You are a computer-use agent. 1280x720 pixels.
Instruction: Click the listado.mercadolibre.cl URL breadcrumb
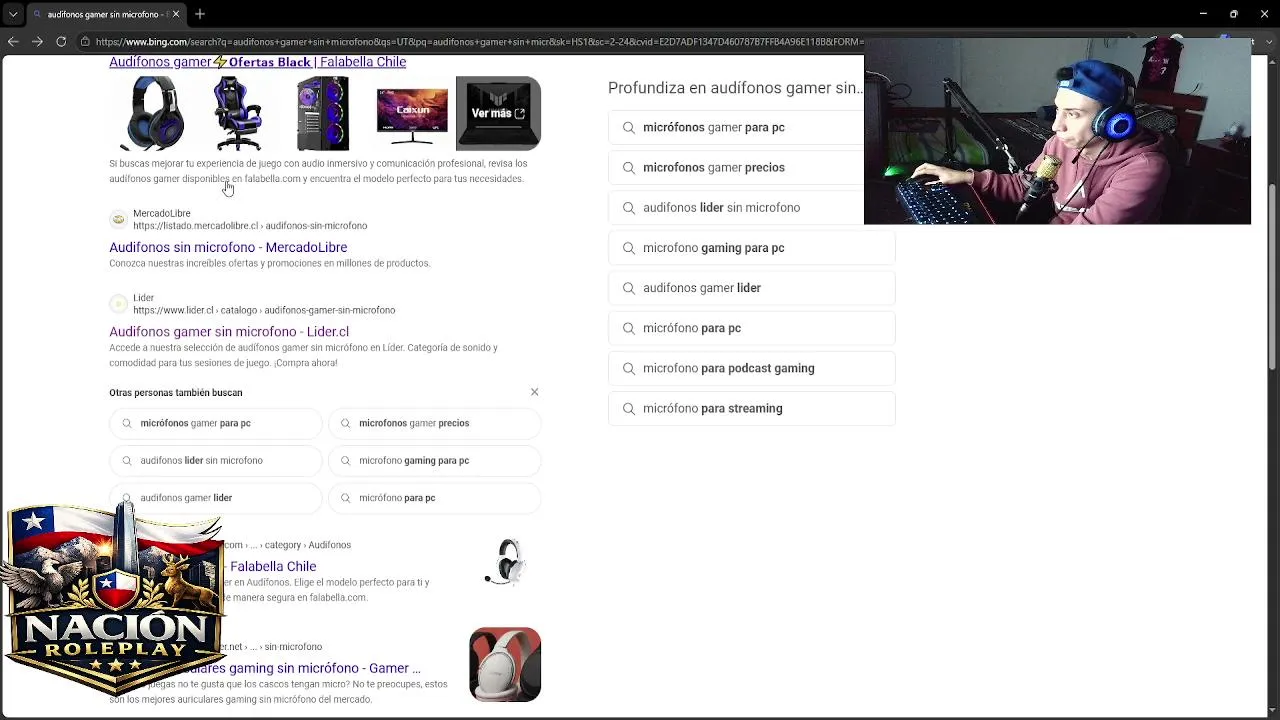coord(250,226)
